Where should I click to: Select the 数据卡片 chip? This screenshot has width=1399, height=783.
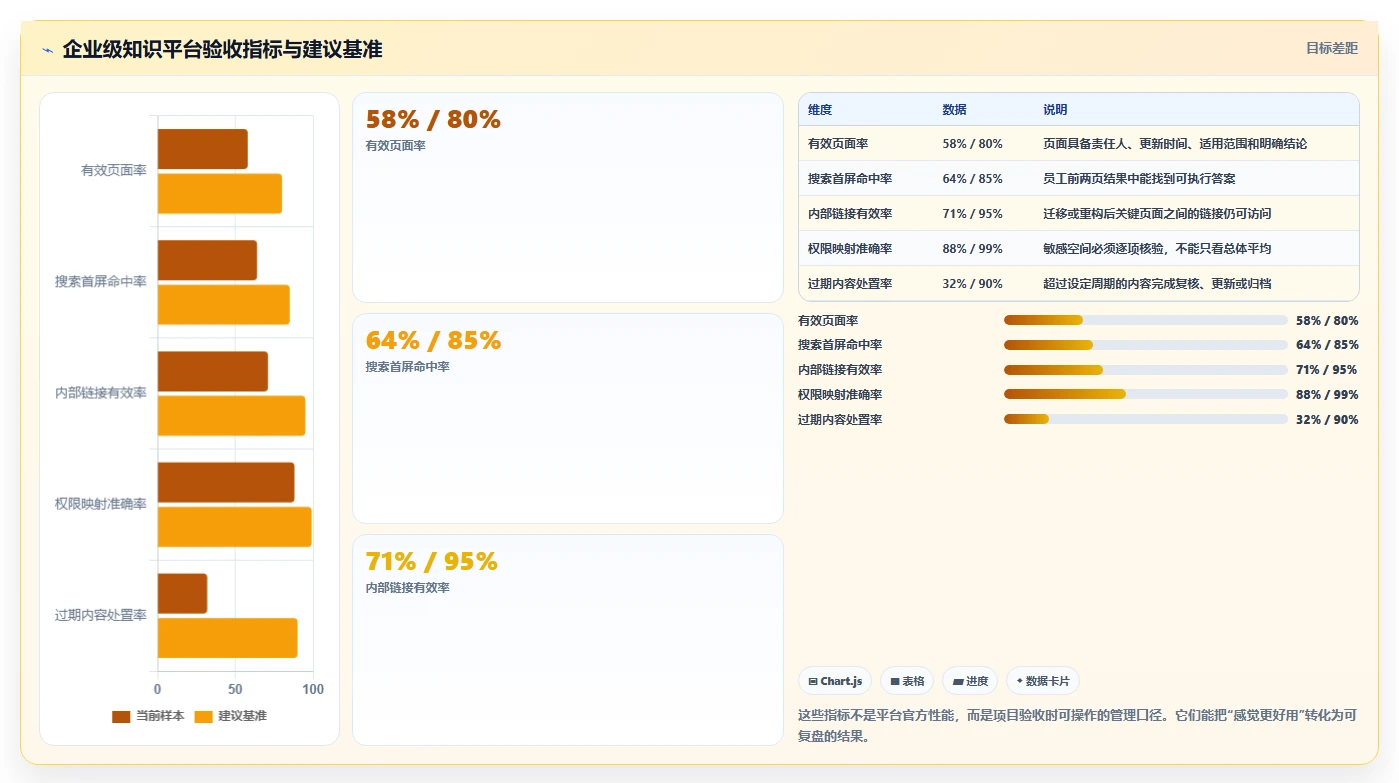pos(1042,682)
